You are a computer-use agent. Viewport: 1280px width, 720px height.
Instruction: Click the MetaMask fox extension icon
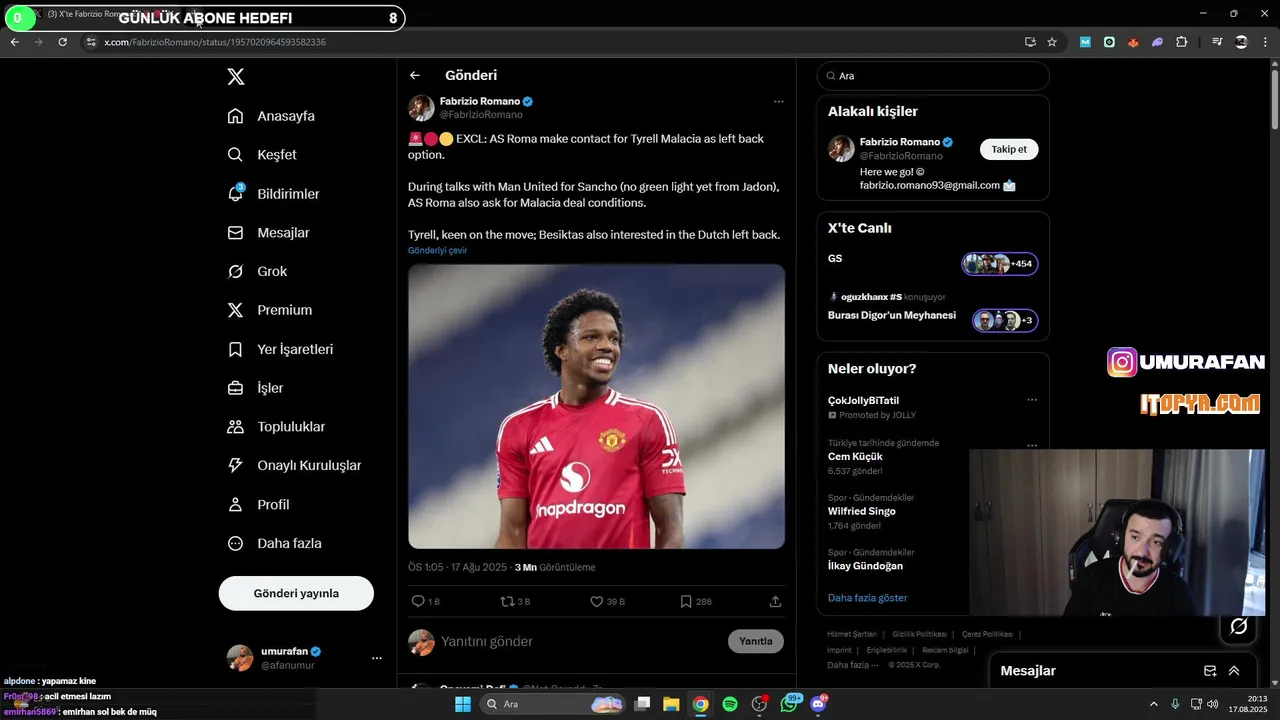tap(1133, 42)
